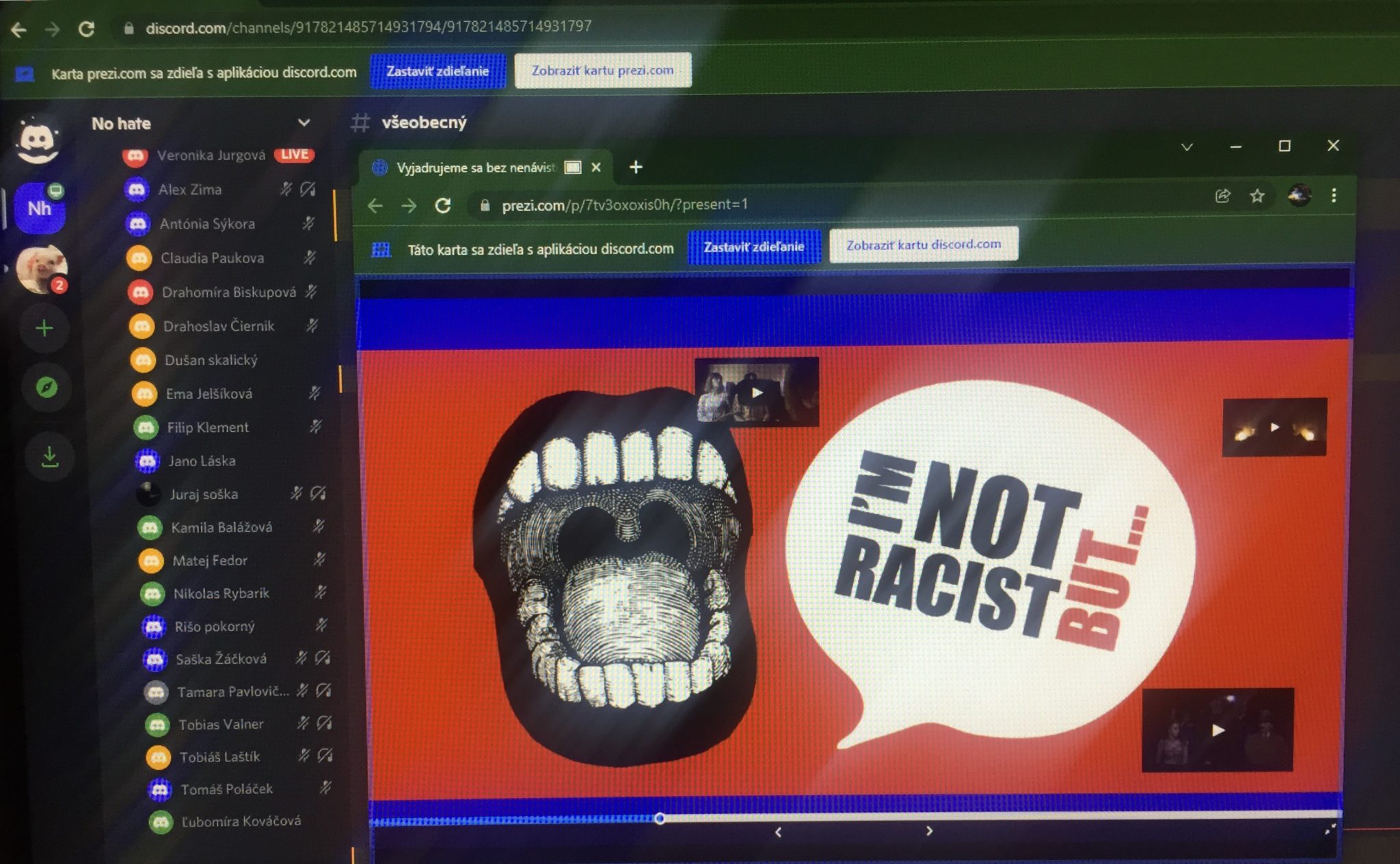
Task: Select user Drahoslav Čiernik
Action: tap(219, 326)
